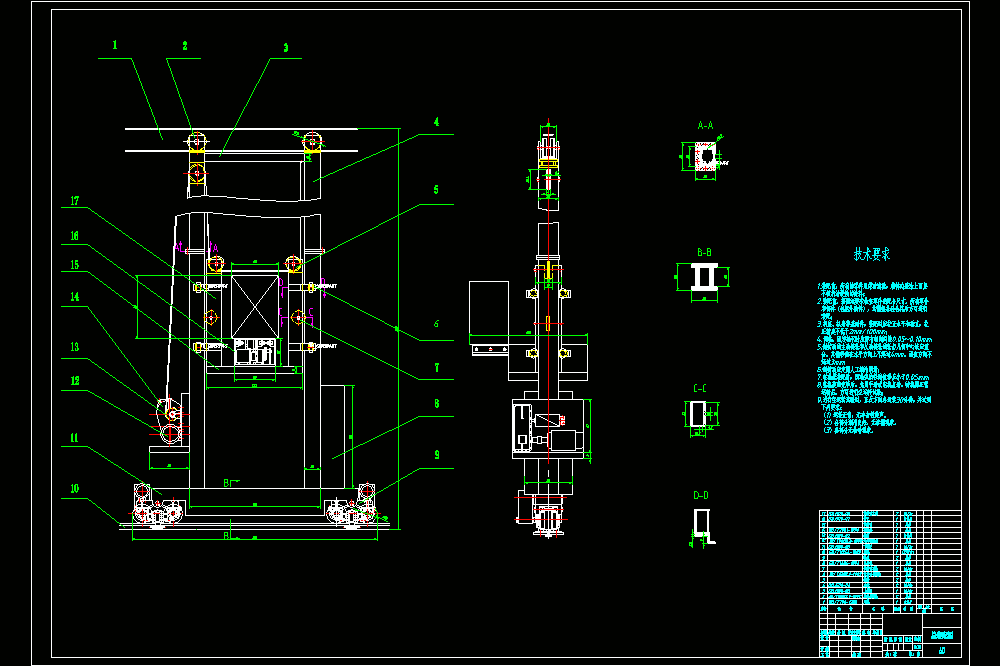This screenshot has height=666, width=1000.
Task: Select callout number 8 label
Action: pos(437,404)
